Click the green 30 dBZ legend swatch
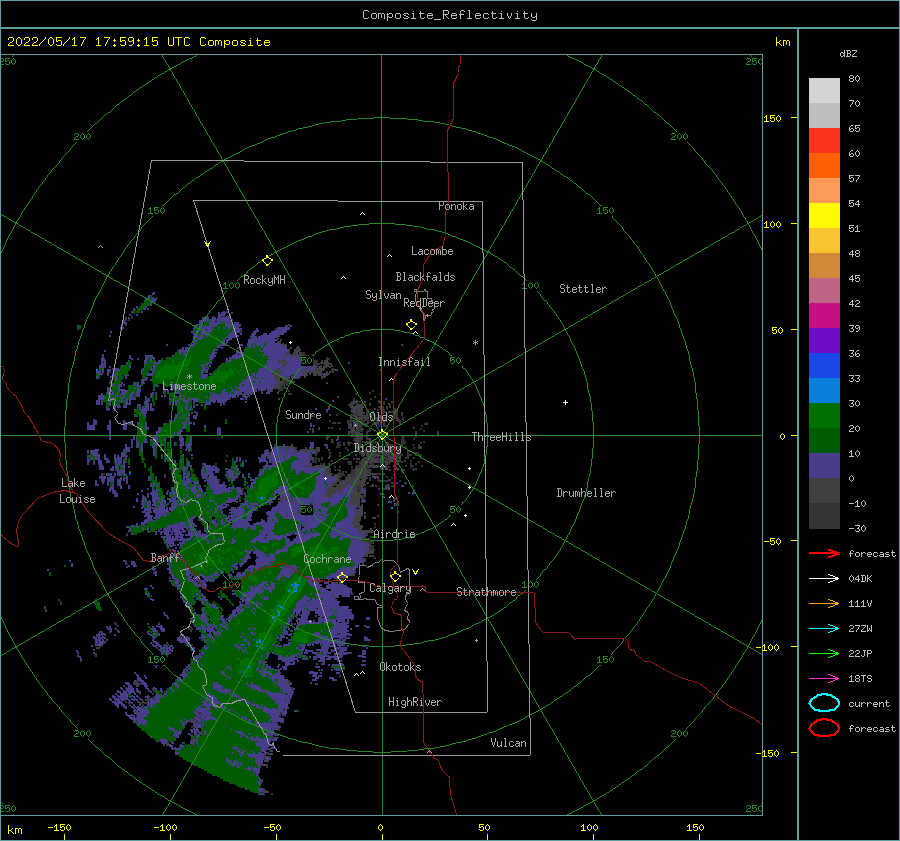The image size is (900, 841). [824, 415]
